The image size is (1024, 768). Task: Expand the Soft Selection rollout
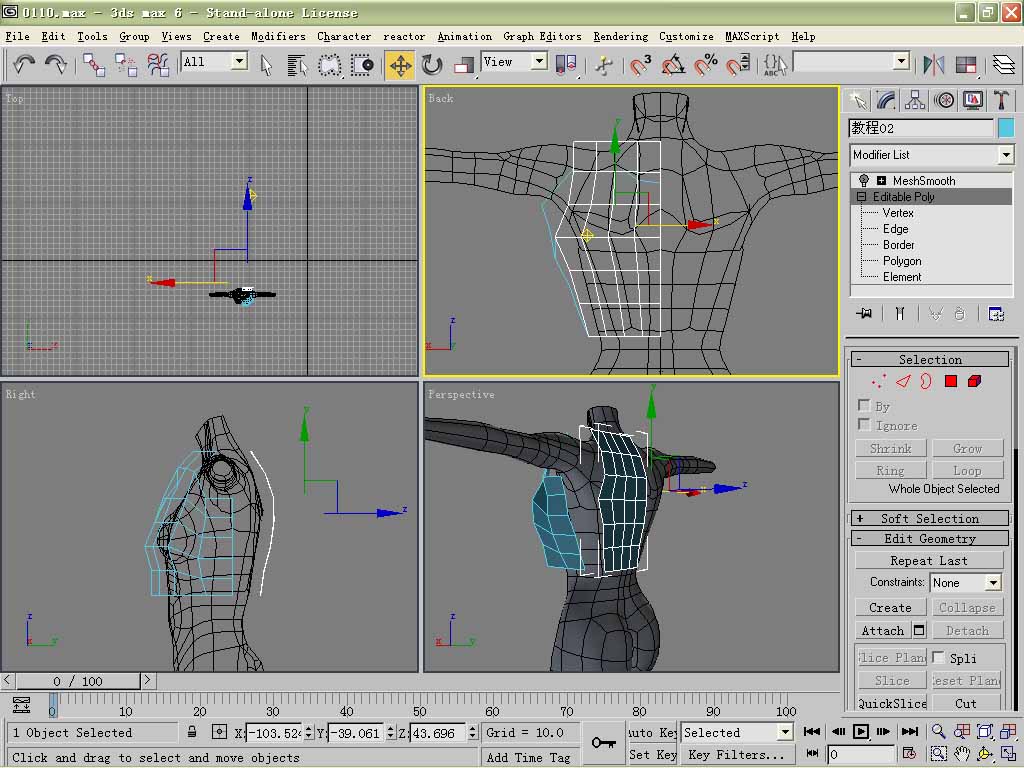pyautogui.click(x=929, y=518)
